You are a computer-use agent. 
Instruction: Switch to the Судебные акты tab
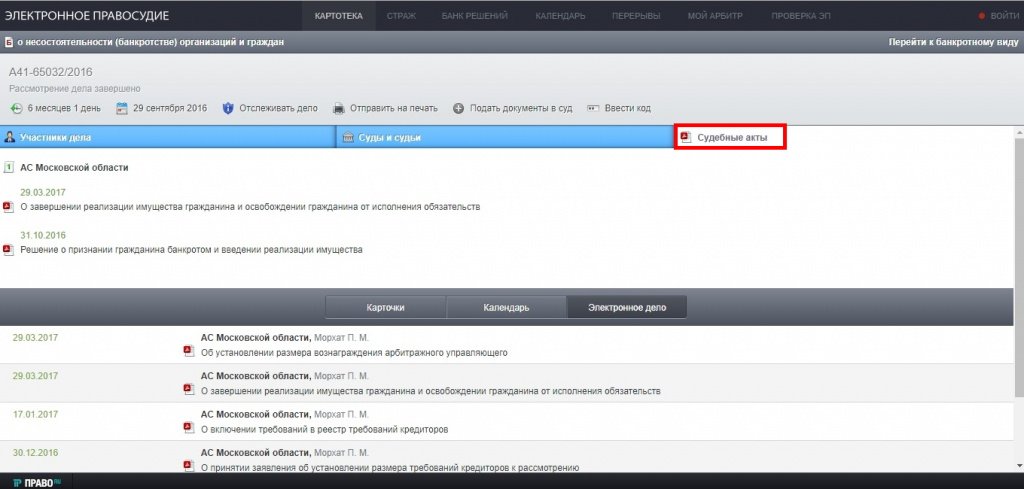pyautogui.click(x=730, y=138)
